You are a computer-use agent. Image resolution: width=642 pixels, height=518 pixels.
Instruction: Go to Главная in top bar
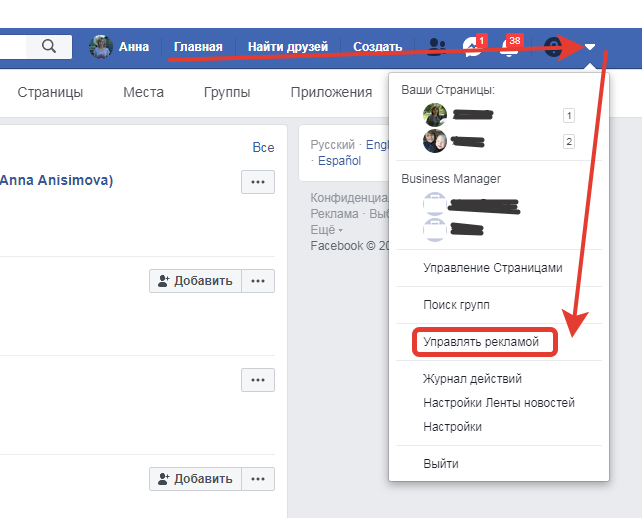pyautogui.click(x=198, y=47)
